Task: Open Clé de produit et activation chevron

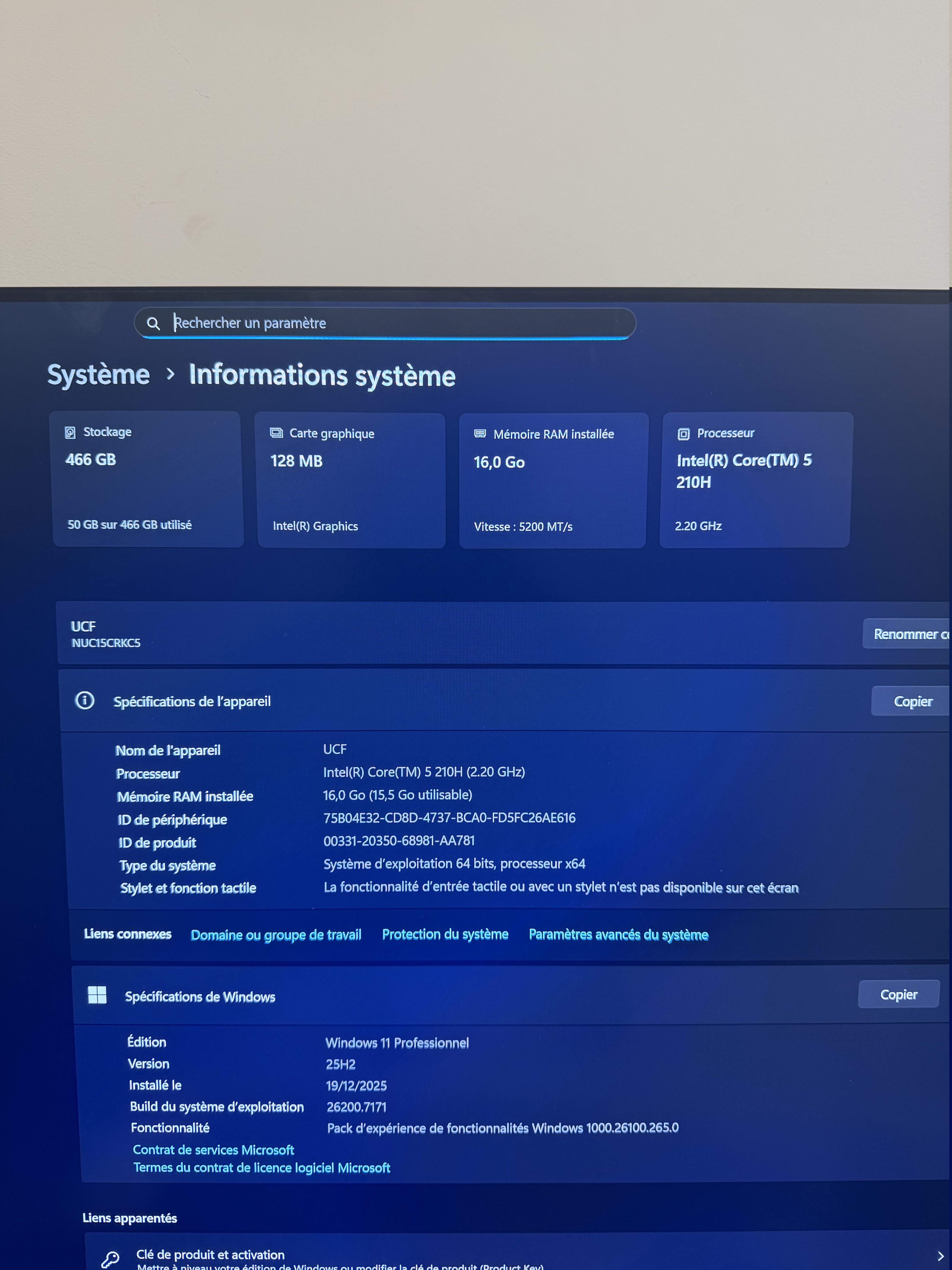Action: click(x=940, y=1256)
